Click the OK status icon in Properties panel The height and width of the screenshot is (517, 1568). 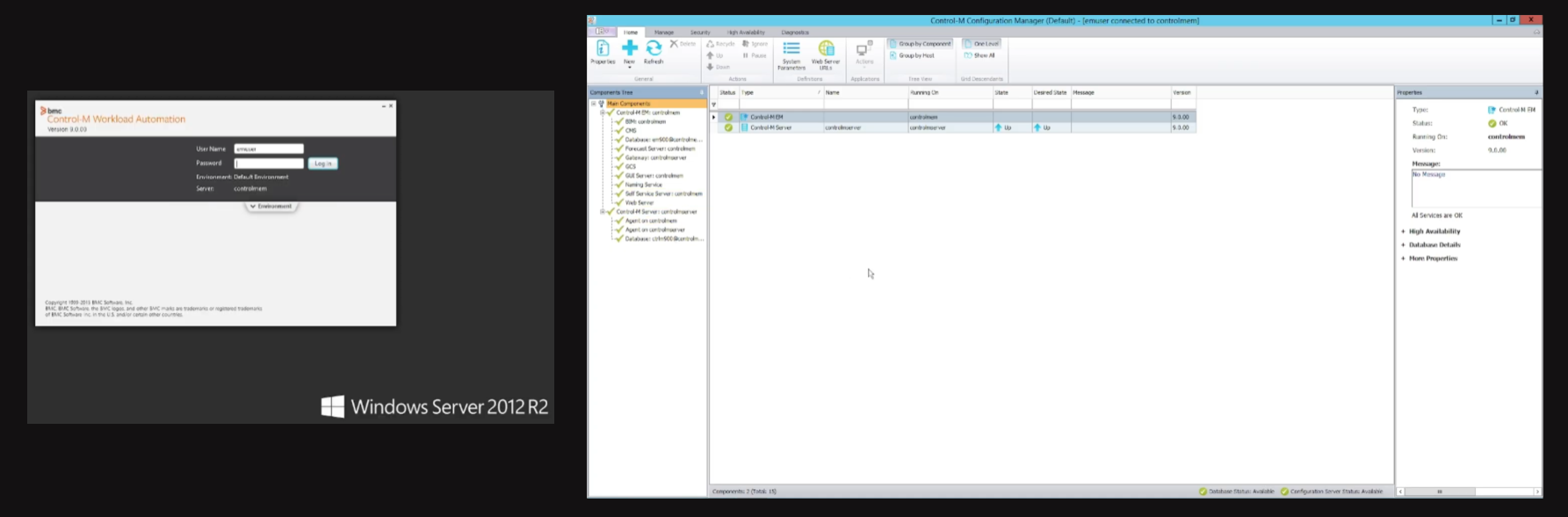click(1492, 123)
